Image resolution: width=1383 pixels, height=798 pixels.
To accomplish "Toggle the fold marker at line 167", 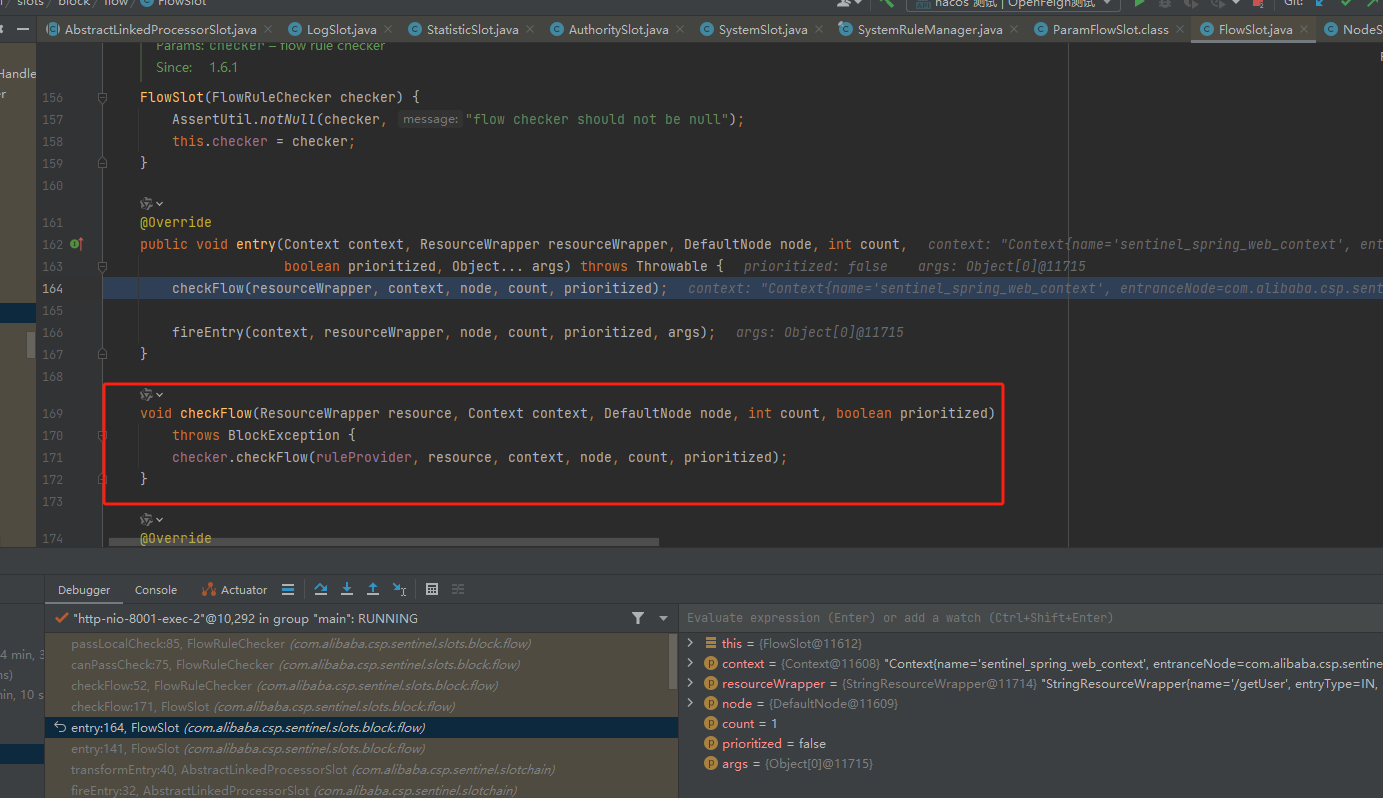I will [102, 354].
